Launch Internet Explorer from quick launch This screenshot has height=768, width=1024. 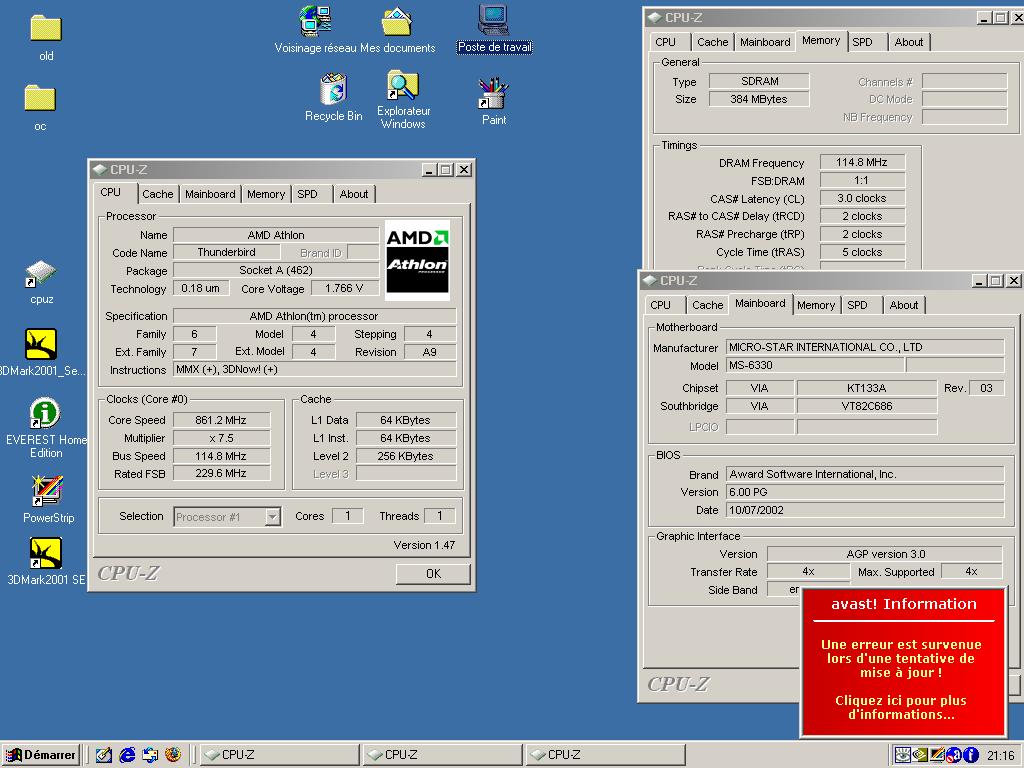click(127, 755)
